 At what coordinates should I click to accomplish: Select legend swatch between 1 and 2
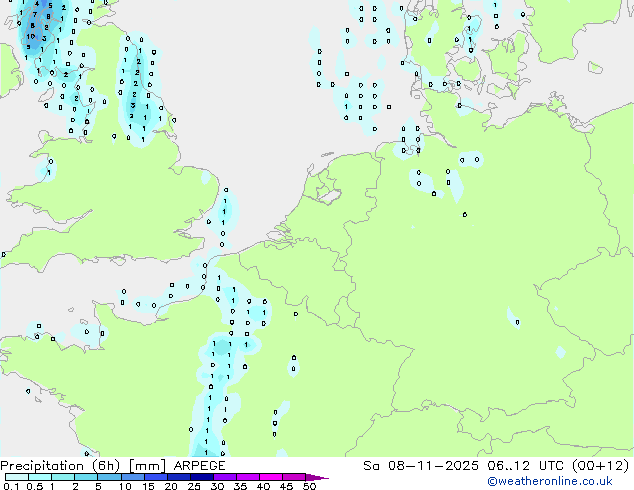pyautogui.click(x=63, y=477)
